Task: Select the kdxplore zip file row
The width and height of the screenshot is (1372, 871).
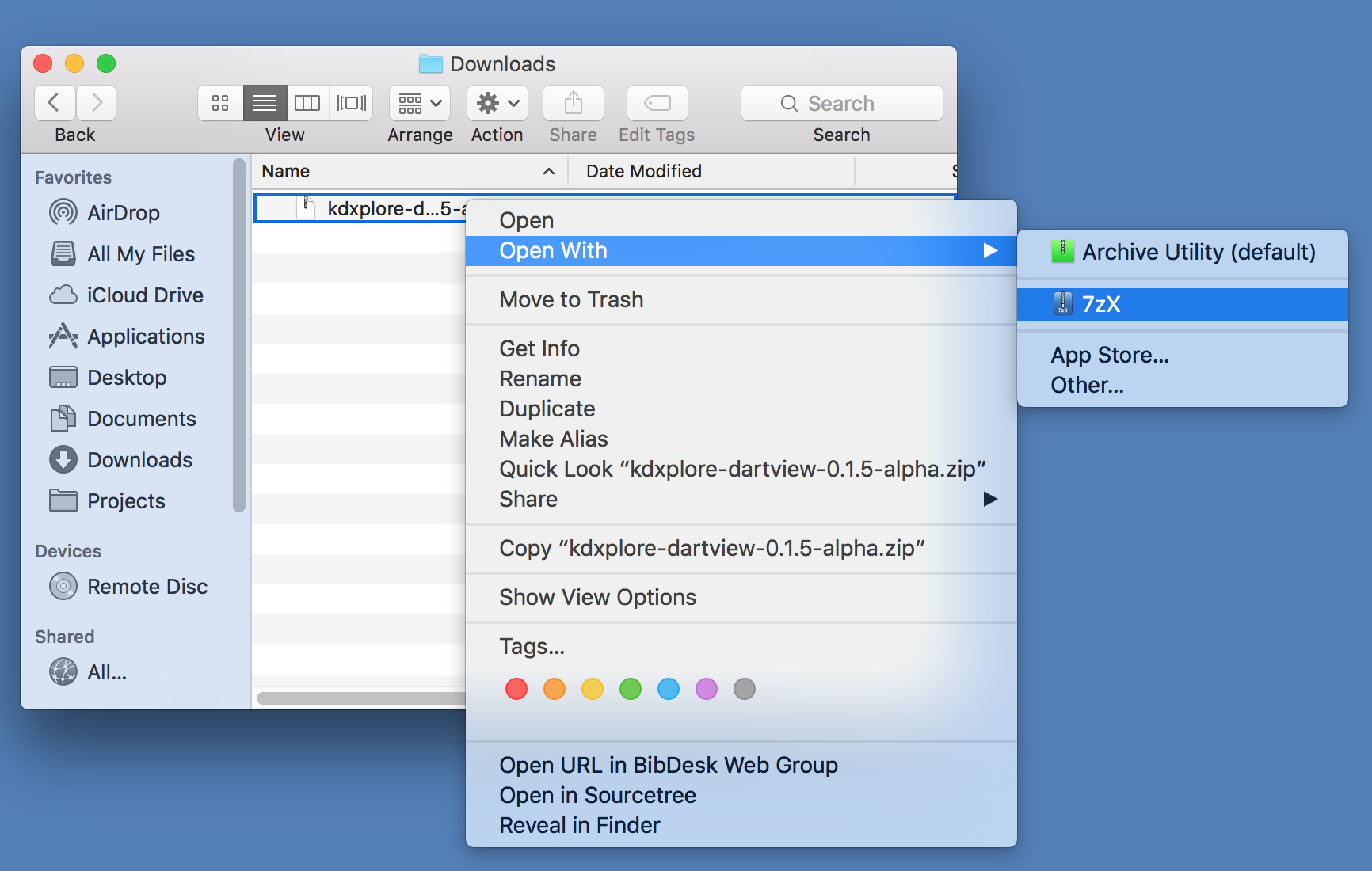Action: (x=360, y=208)
